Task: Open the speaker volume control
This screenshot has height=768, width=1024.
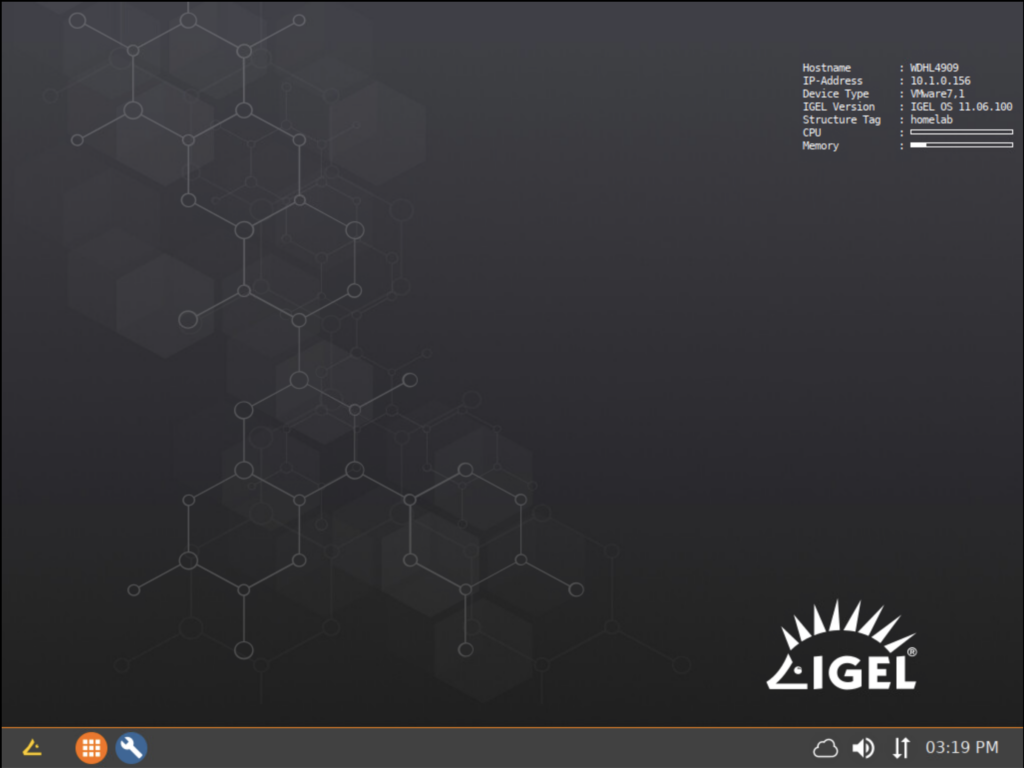Action: (863, 748)
